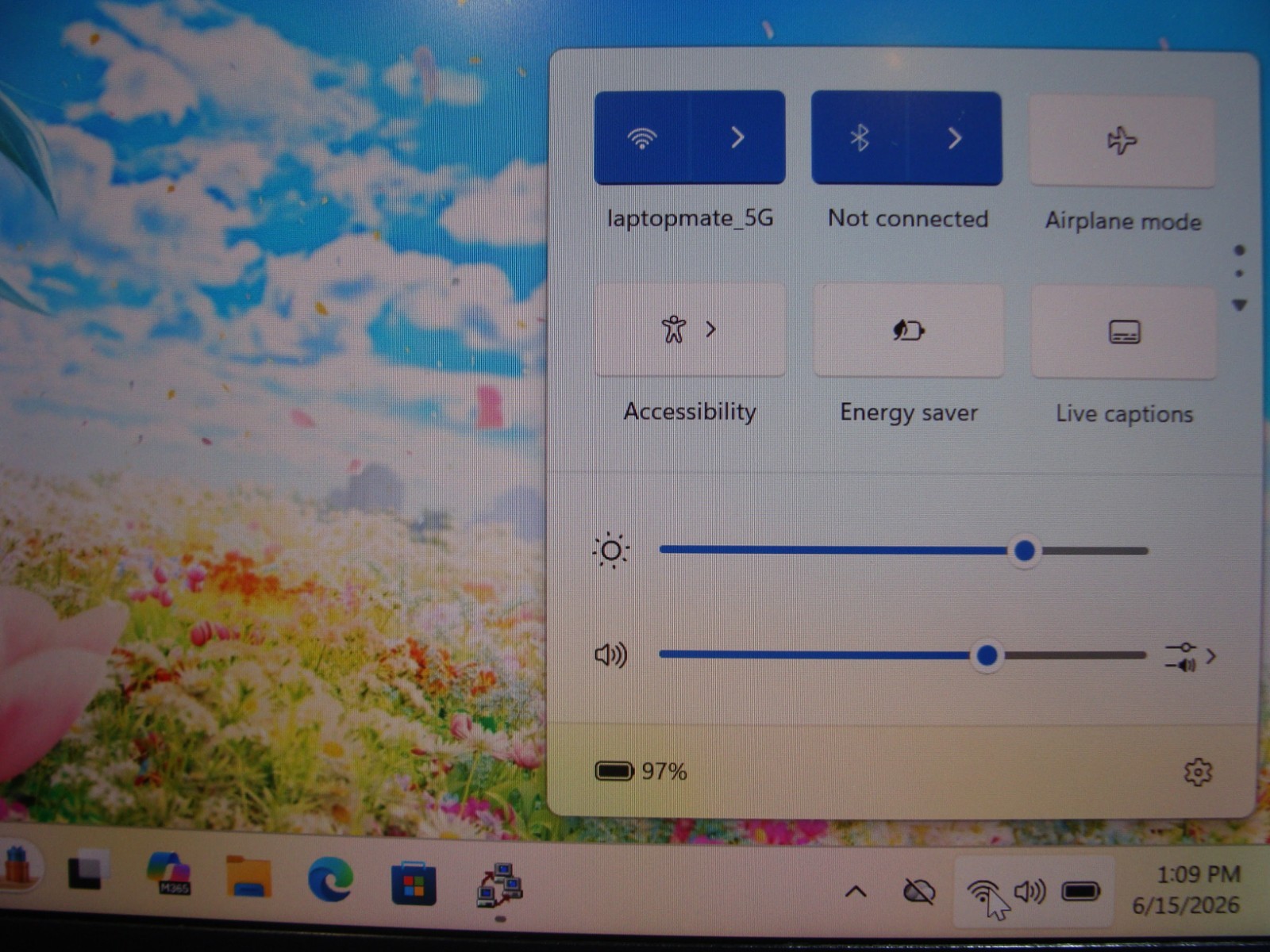Open Task View from the taskbar
This screenshot has width=1270, height=952.
[87, 870]
